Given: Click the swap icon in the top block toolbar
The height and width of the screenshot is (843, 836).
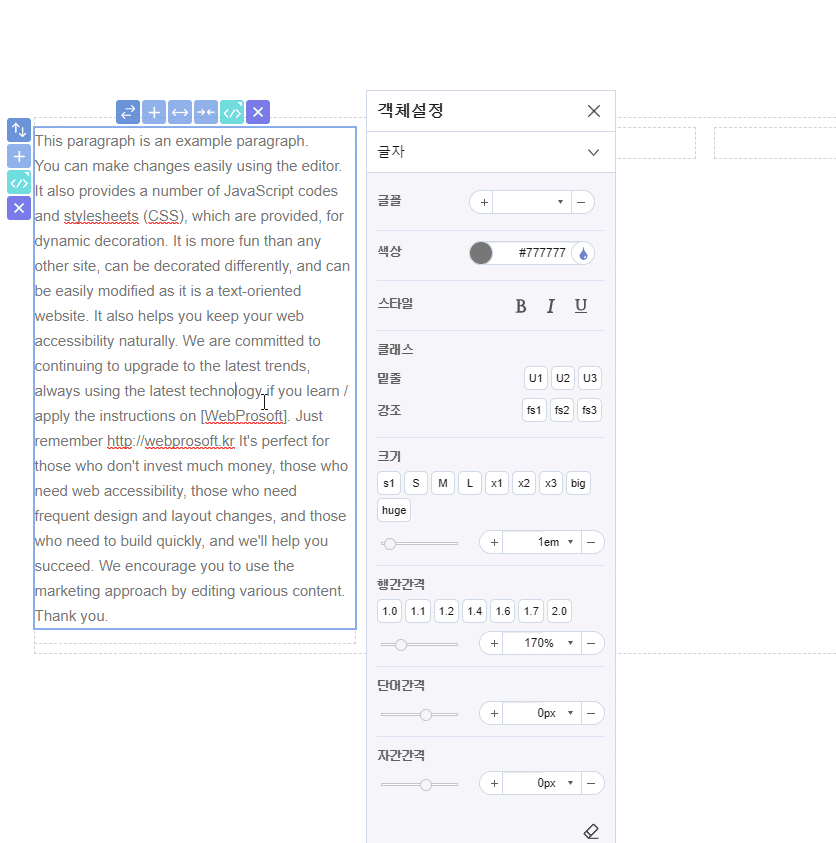Looking at the screenshot, I should 128,112.
